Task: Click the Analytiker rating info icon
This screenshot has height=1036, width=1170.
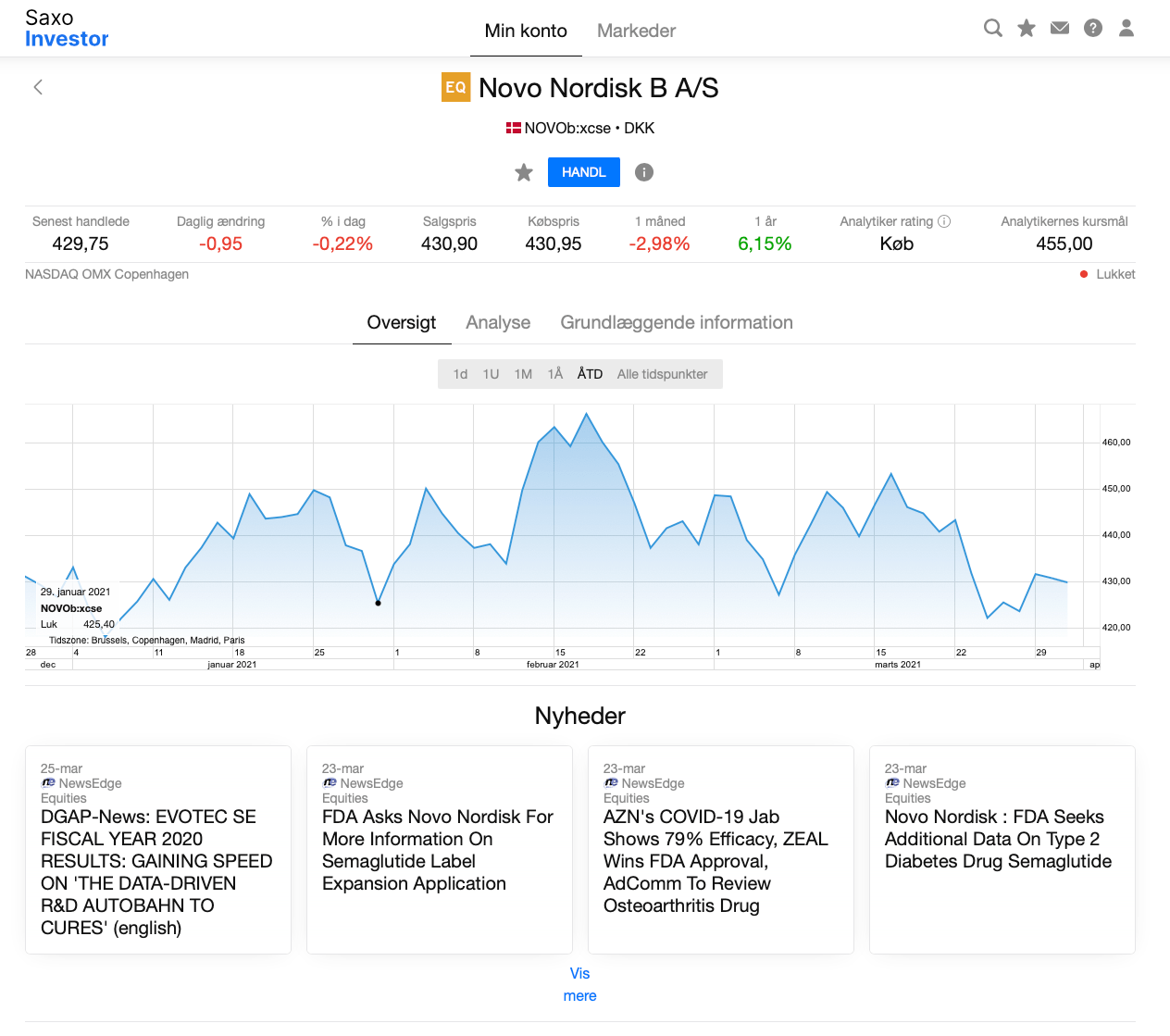Action: tap(944, 221)
